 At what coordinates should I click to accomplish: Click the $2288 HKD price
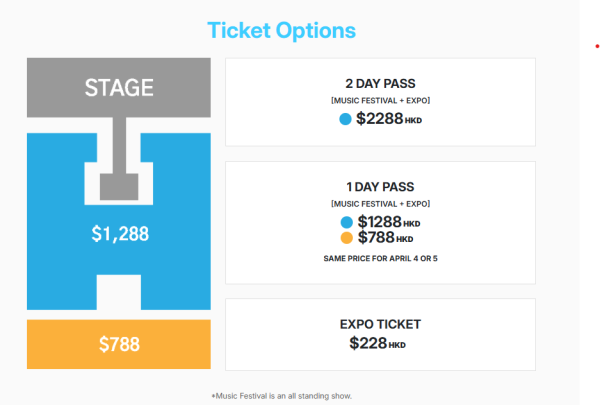(x=388, y=119)
